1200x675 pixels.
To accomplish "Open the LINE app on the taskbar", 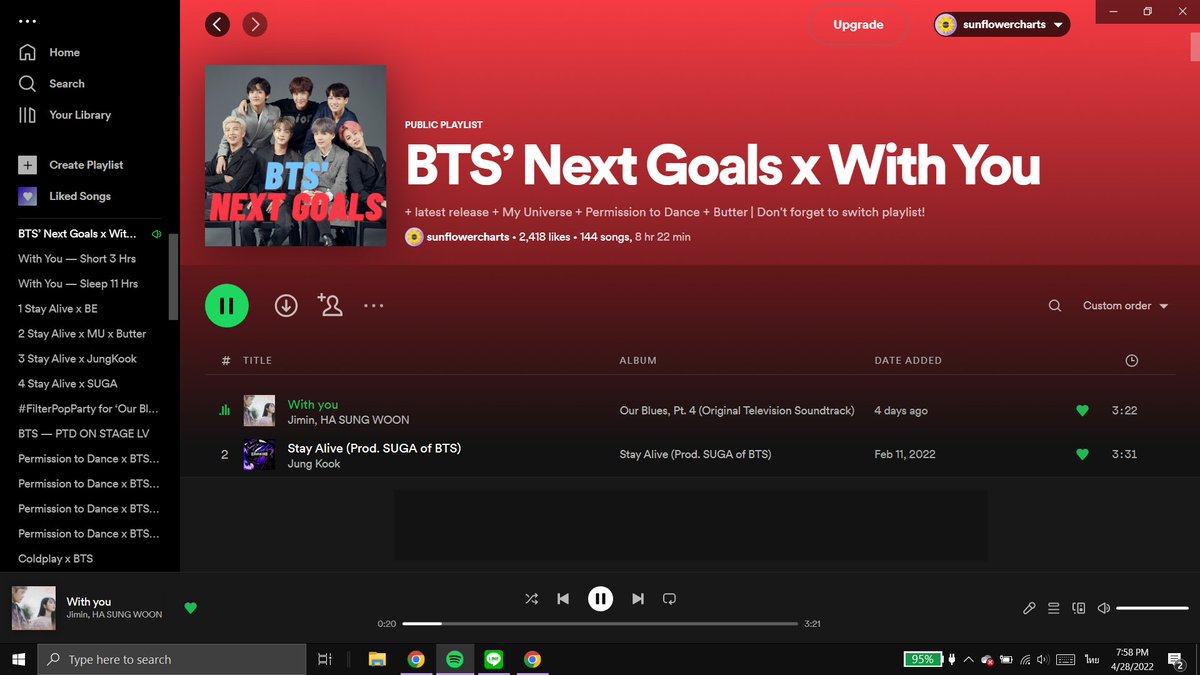I will point(493,659).
